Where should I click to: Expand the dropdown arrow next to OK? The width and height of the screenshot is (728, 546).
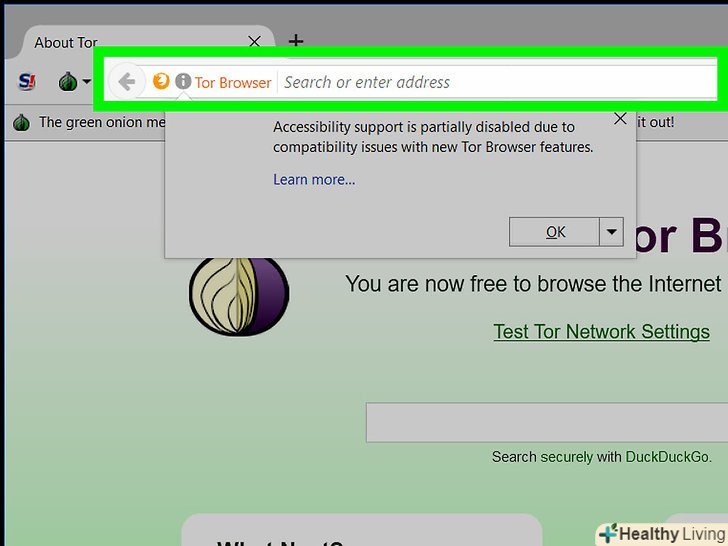click(x=611, y=232)
